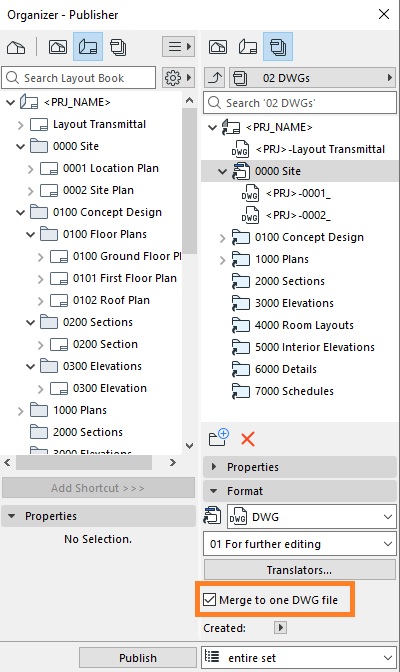Click the go up one level arrow icon

pyautogui.click(x=215, y=78)
